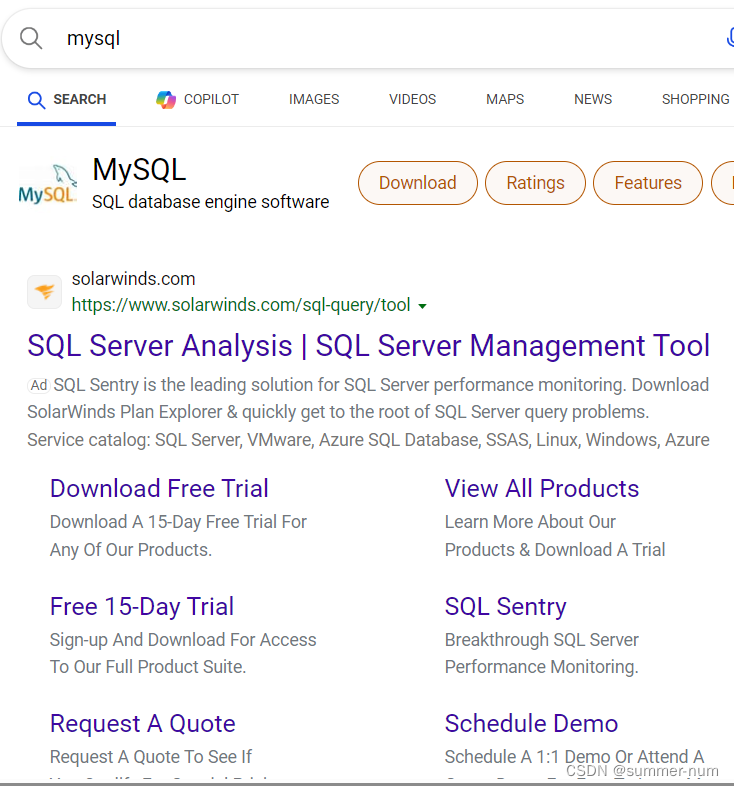Click the 'Breakthrough SQL Server' description text
Viewport: 734px width, 786px height.
[x=542, y=640]
